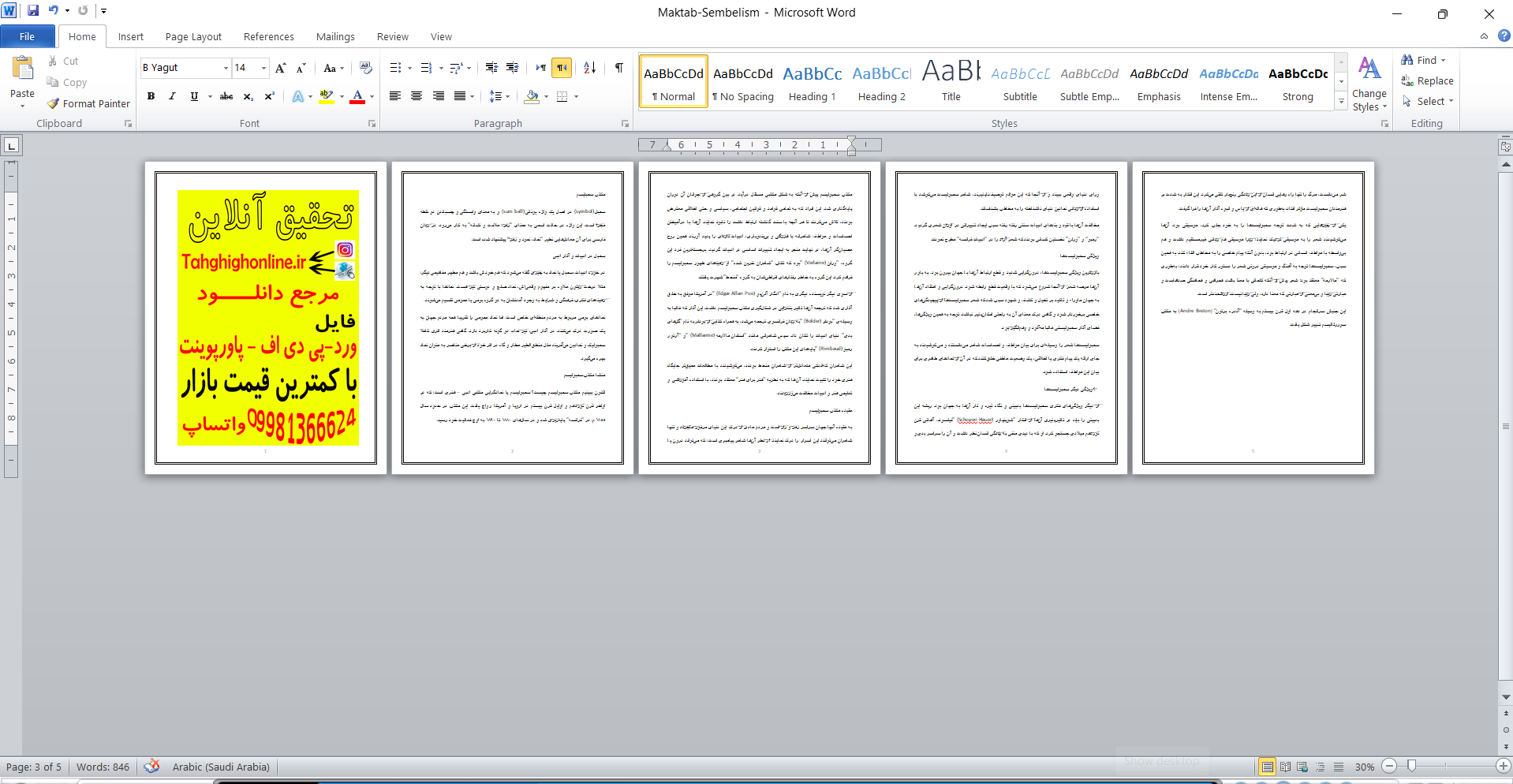The width and height of the screenshot is (1513, 784).
Task: Open Word Help question mark icon
Action: coord(1504,35)
